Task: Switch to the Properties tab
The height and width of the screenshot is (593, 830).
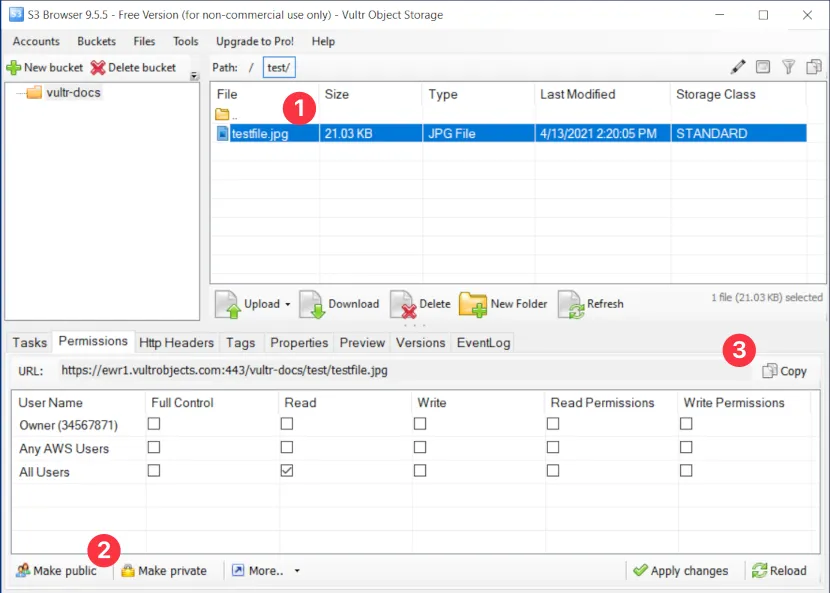Action: click(x=299, y=343)
